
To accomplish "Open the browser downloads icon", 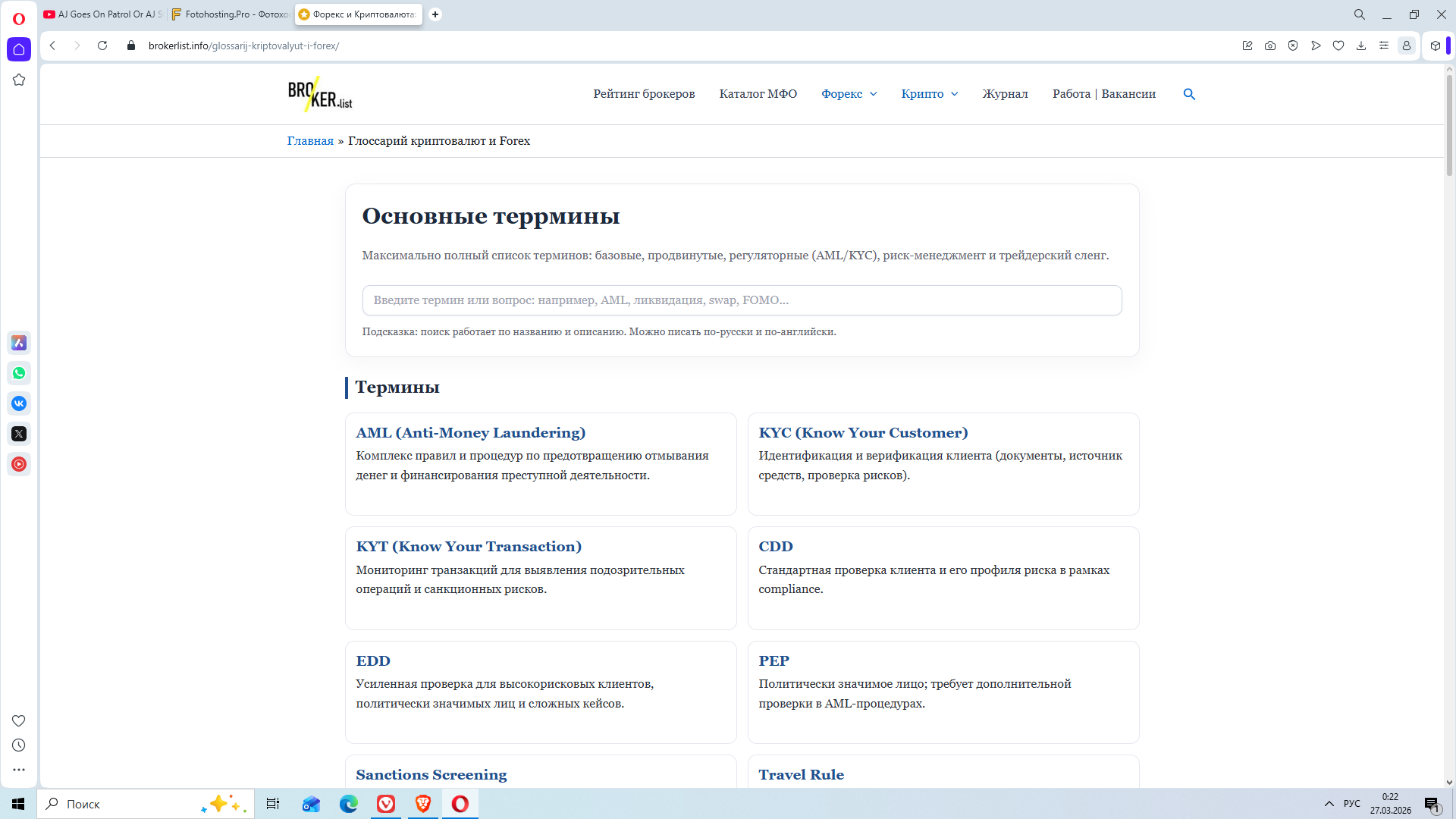I will [x=1361, y=45].
